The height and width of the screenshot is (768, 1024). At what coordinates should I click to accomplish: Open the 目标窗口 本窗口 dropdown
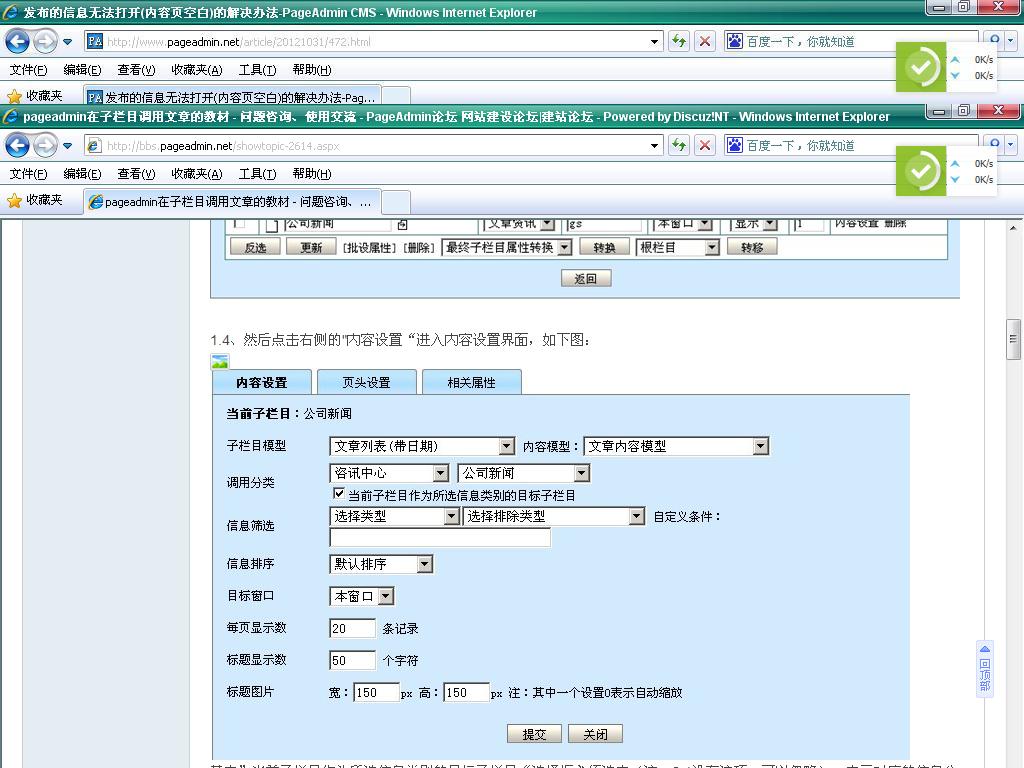385,596
